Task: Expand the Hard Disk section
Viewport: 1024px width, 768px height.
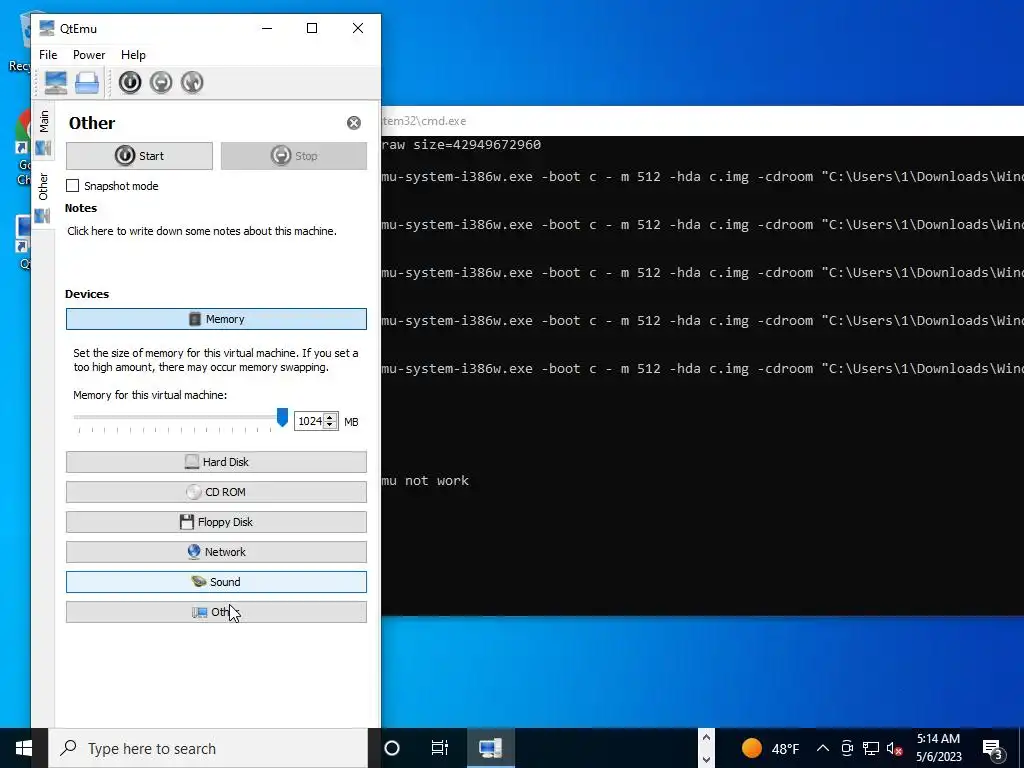Action: [x=216, y=462]
